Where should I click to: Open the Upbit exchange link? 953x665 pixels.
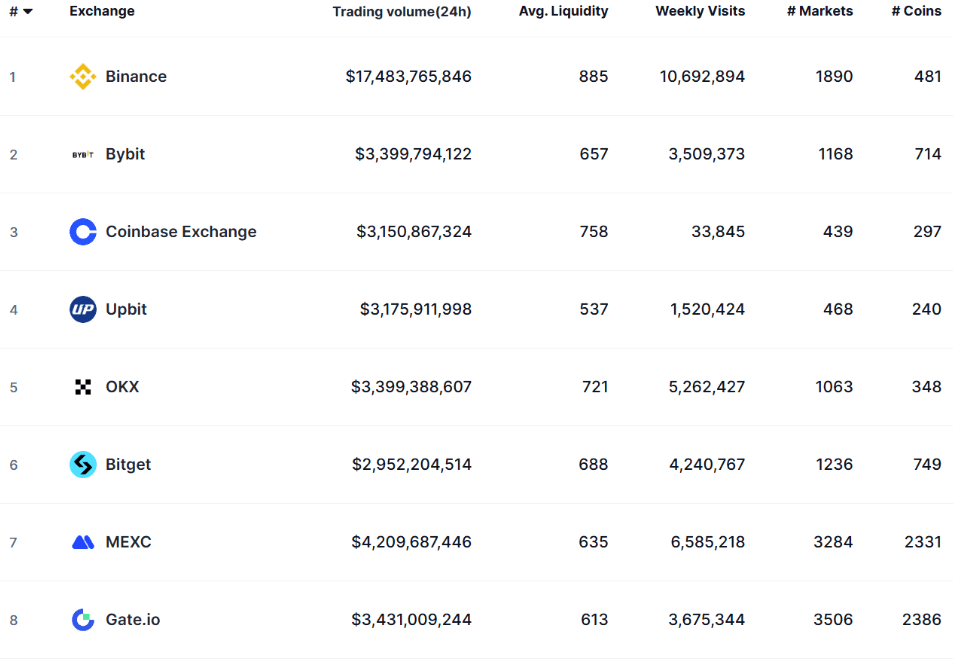point(126,309)
